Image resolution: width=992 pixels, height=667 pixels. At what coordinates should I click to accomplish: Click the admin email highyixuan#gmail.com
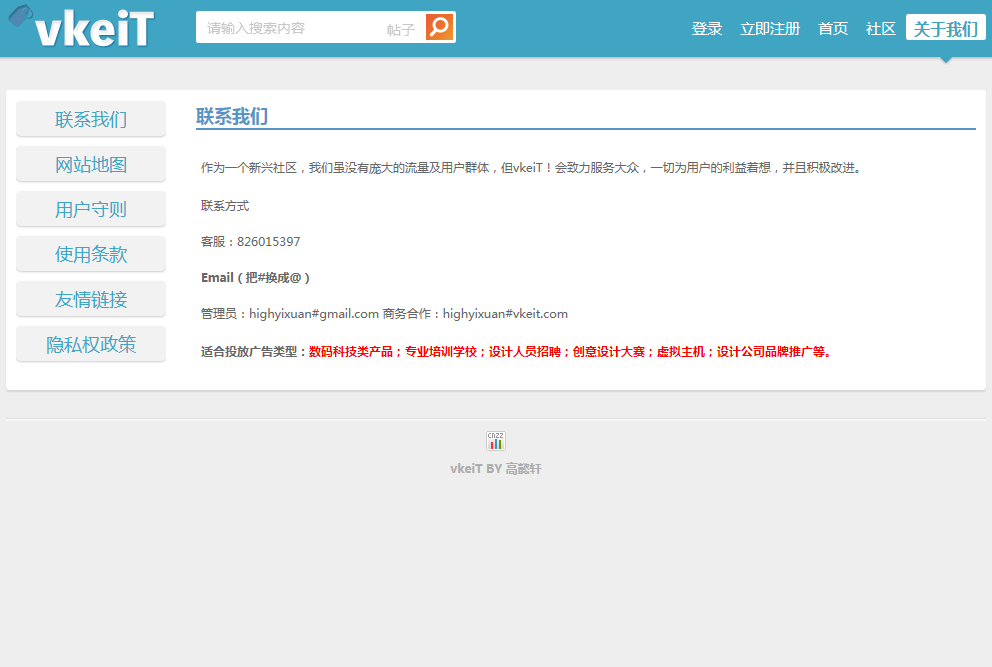click(314, 314)
